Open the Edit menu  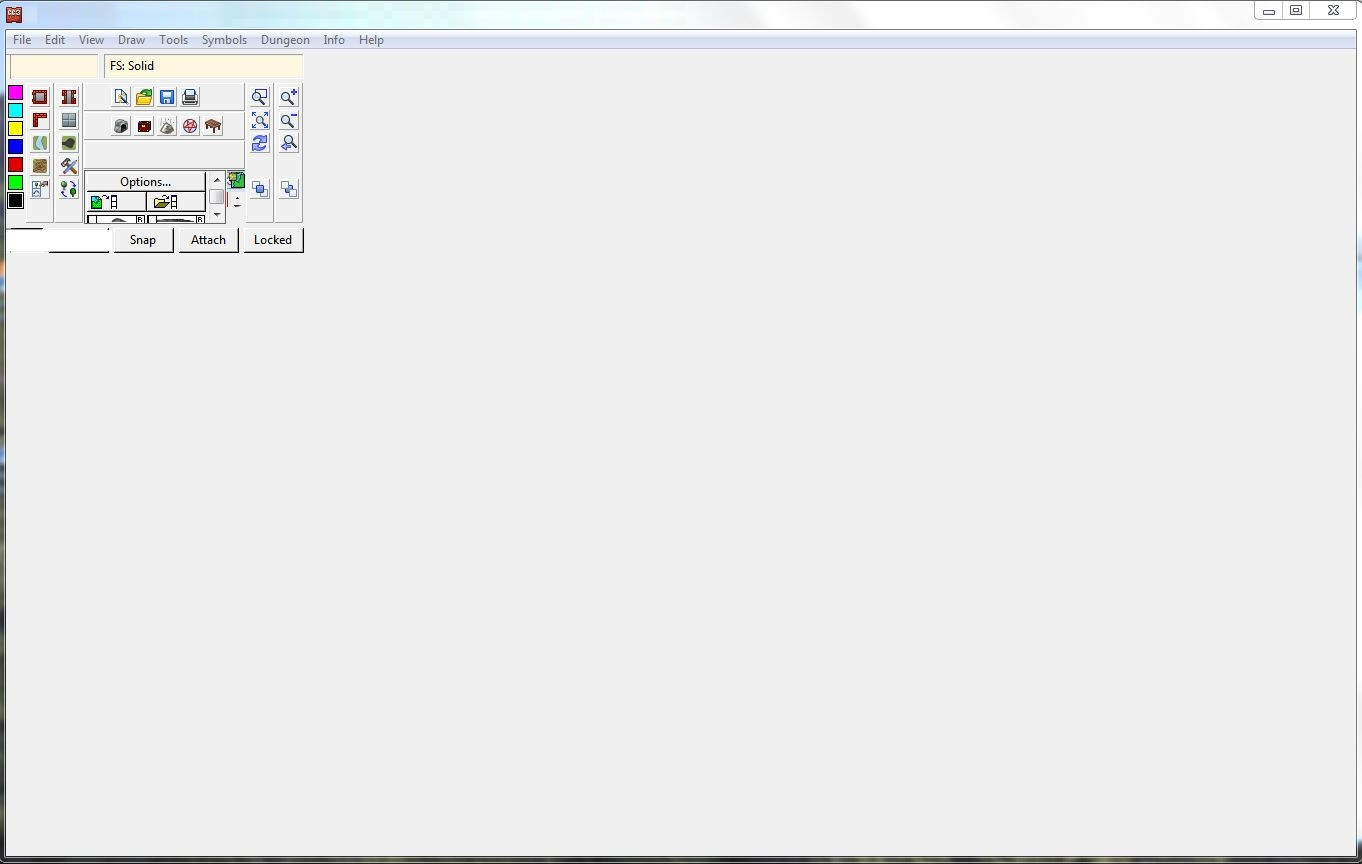[x=55, y=40]
